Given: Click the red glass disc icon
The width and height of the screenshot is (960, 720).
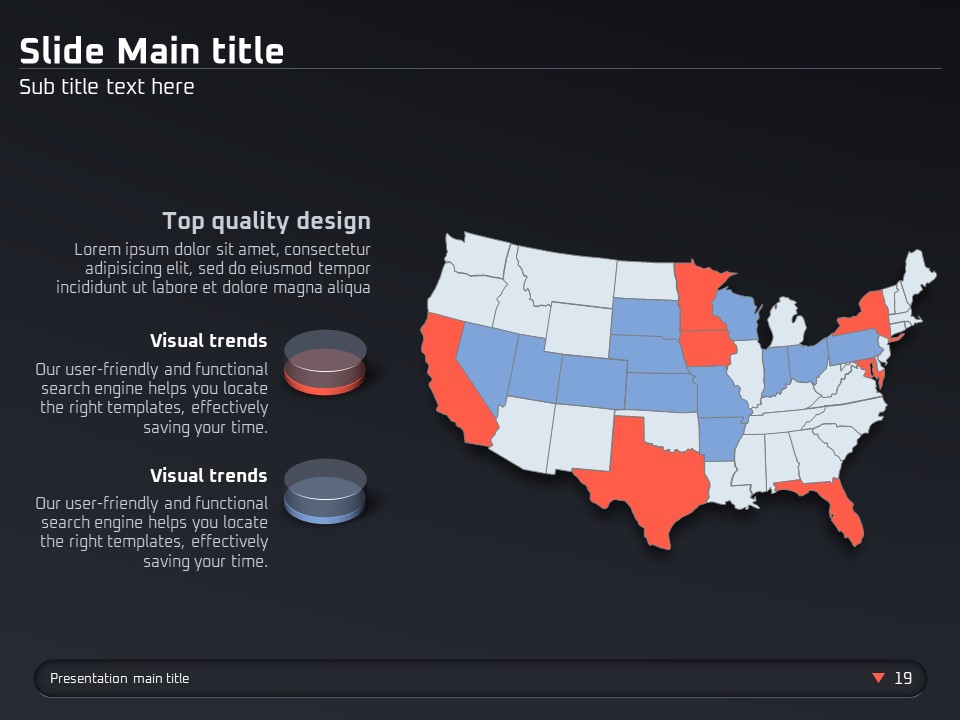Looking at the screenshot, I should (x=325, y=364).
